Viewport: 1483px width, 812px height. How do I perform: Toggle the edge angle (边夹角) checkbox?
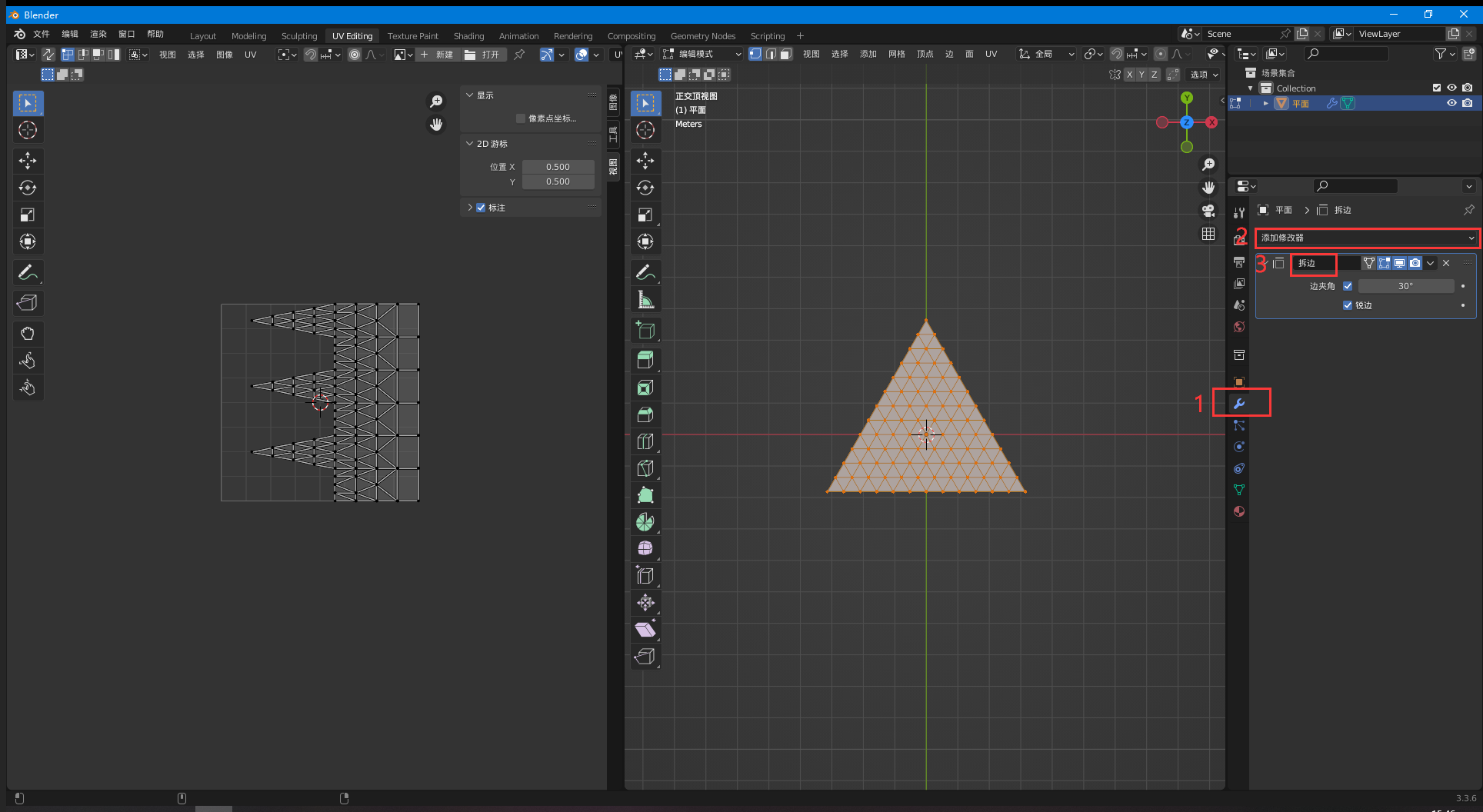click(1348, 286)
